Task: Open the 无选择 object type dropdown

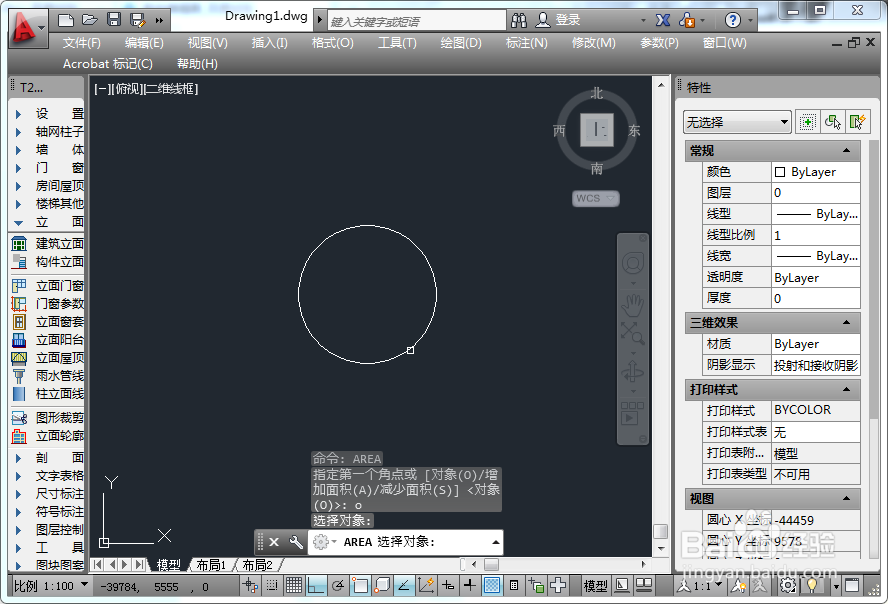Action: [x=737, y=122]
